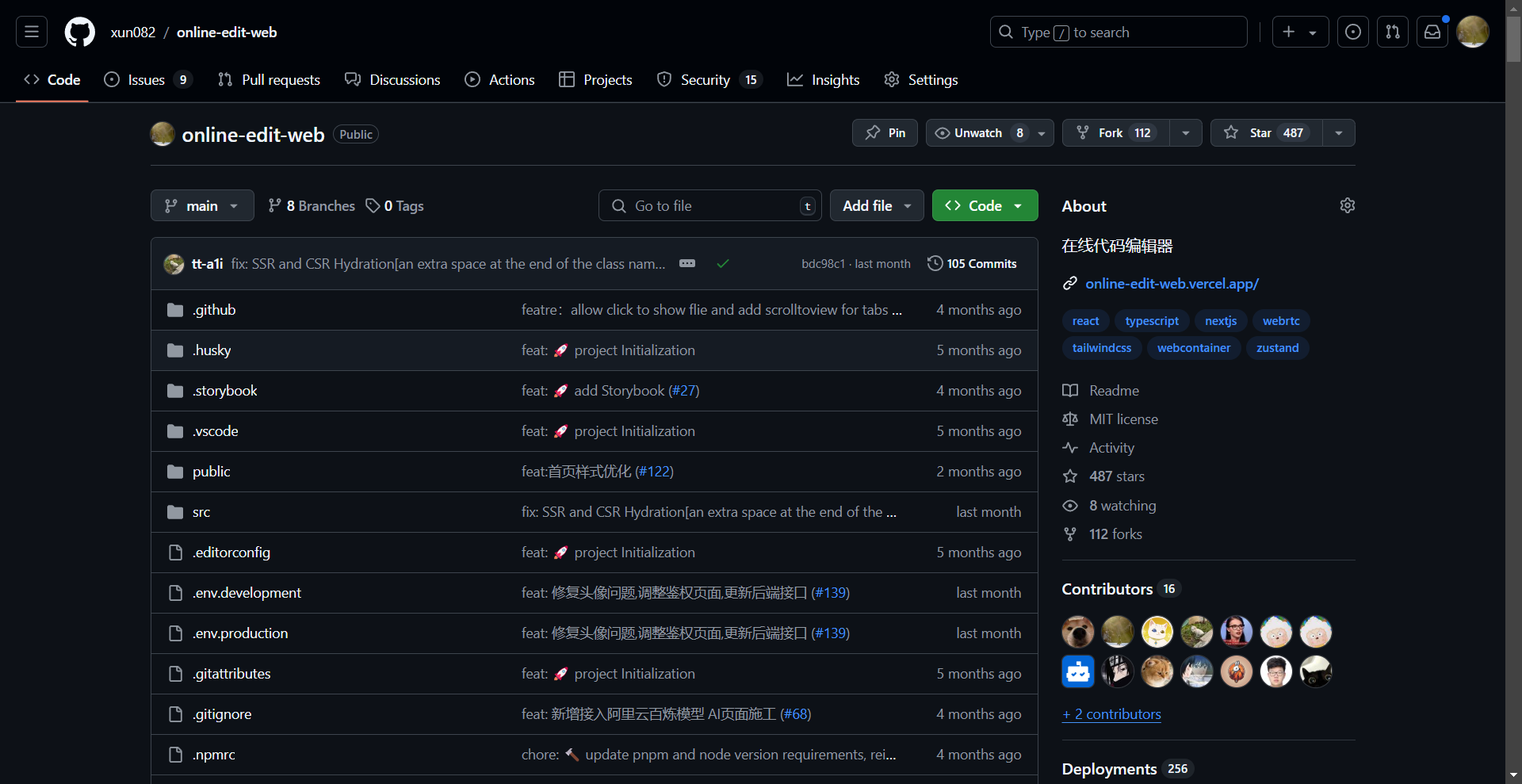Open the Deployments section heading
Viewport: 1522px width, 784px height.
[1109, 769]
